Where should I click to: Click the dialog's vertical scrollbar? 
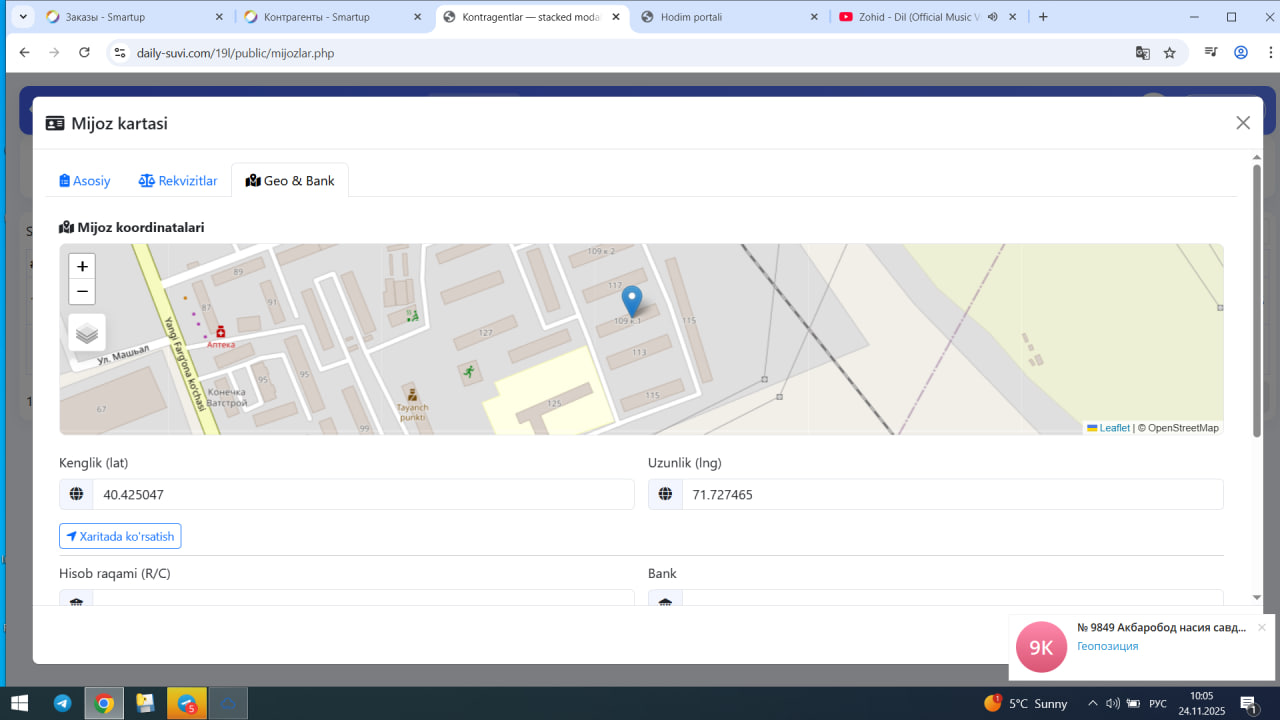point(1257,300)
